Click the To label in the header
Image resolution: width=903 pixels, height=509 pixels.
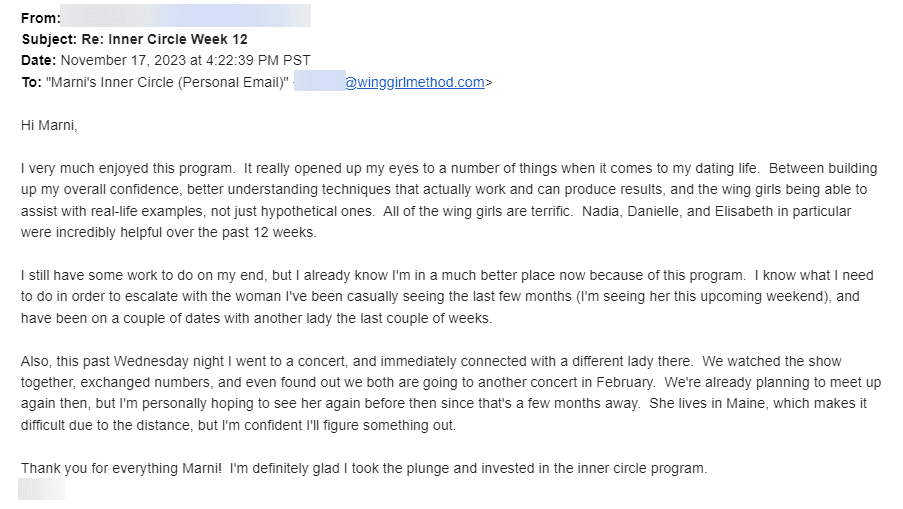[x=31, y=82]
